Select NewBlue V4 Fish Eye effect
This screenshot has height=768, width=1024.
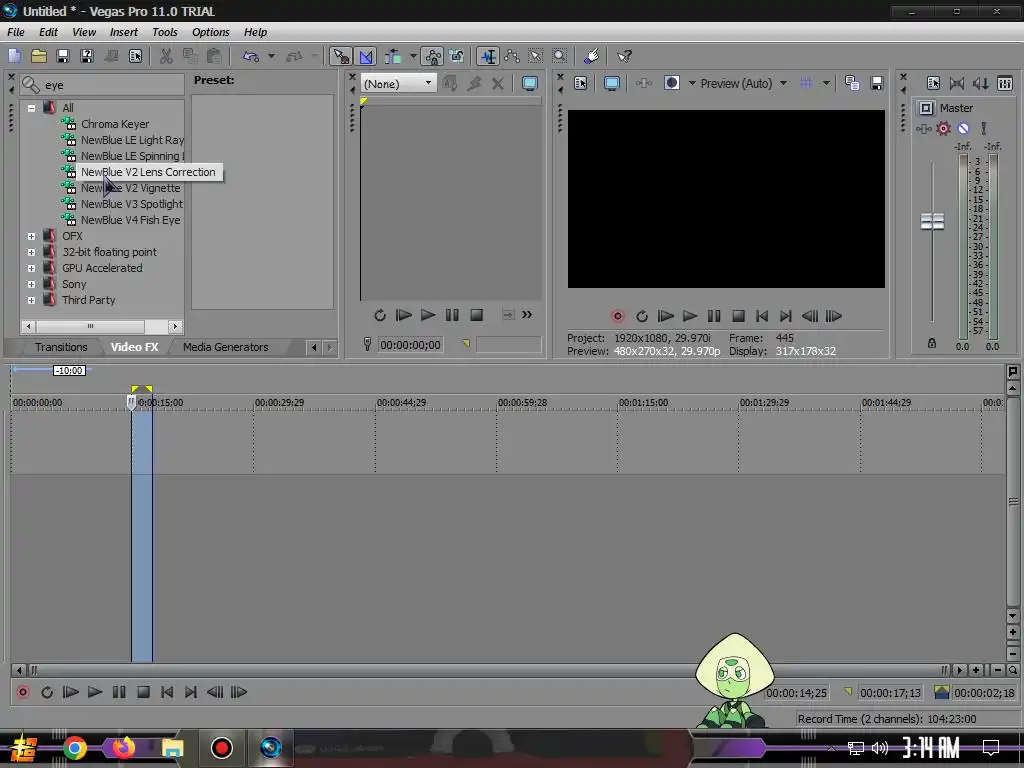131,220
